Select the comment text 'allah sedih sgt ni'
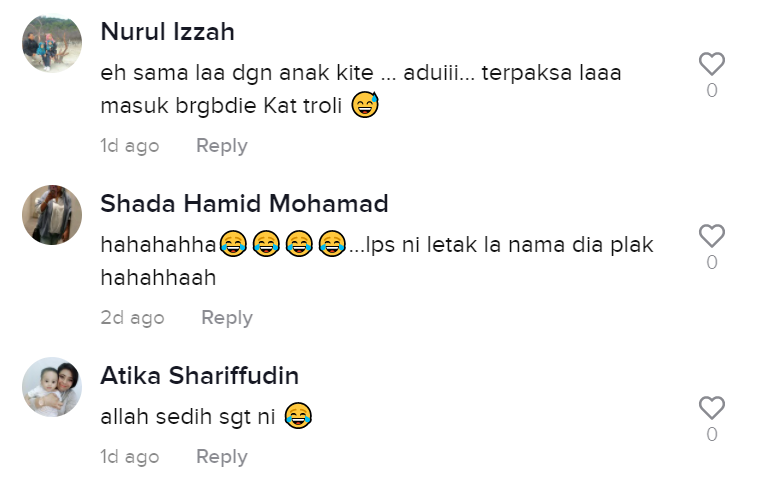Viewport: 763px width, 478px height. click(188, 417)
